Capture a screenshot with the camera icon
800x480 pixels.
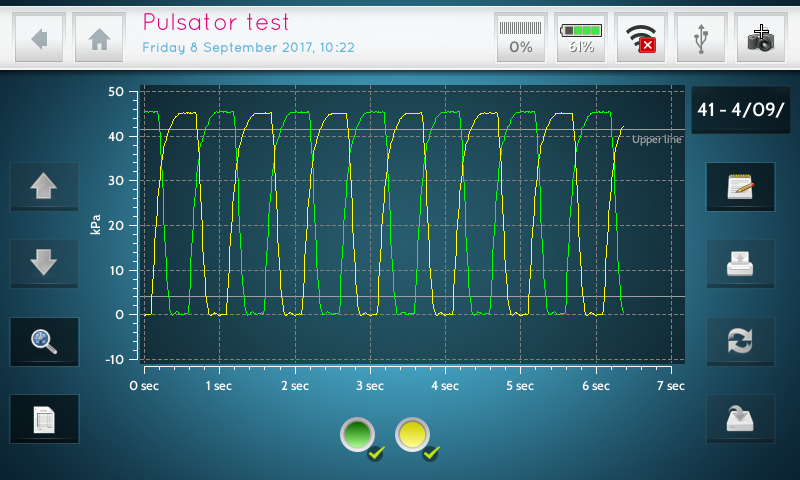(761, 39)
